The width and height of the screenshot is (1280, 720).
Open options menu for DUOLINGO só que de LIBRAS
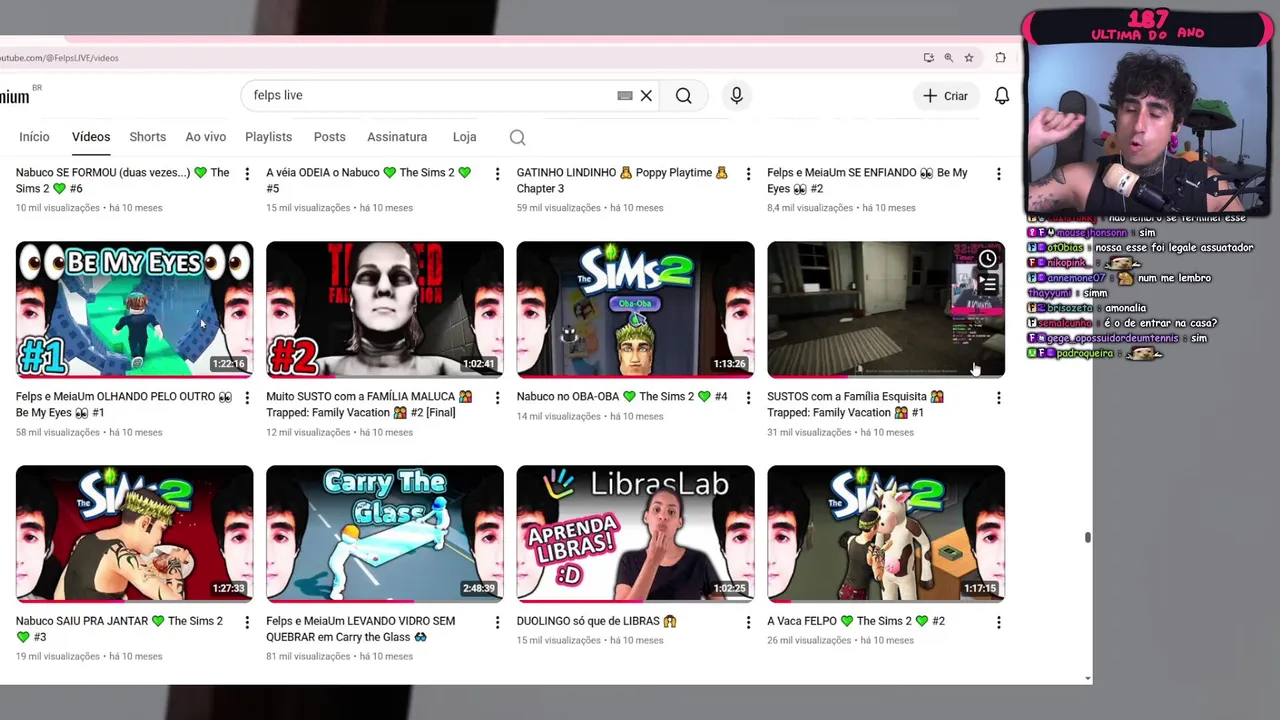tap(748, 622)
